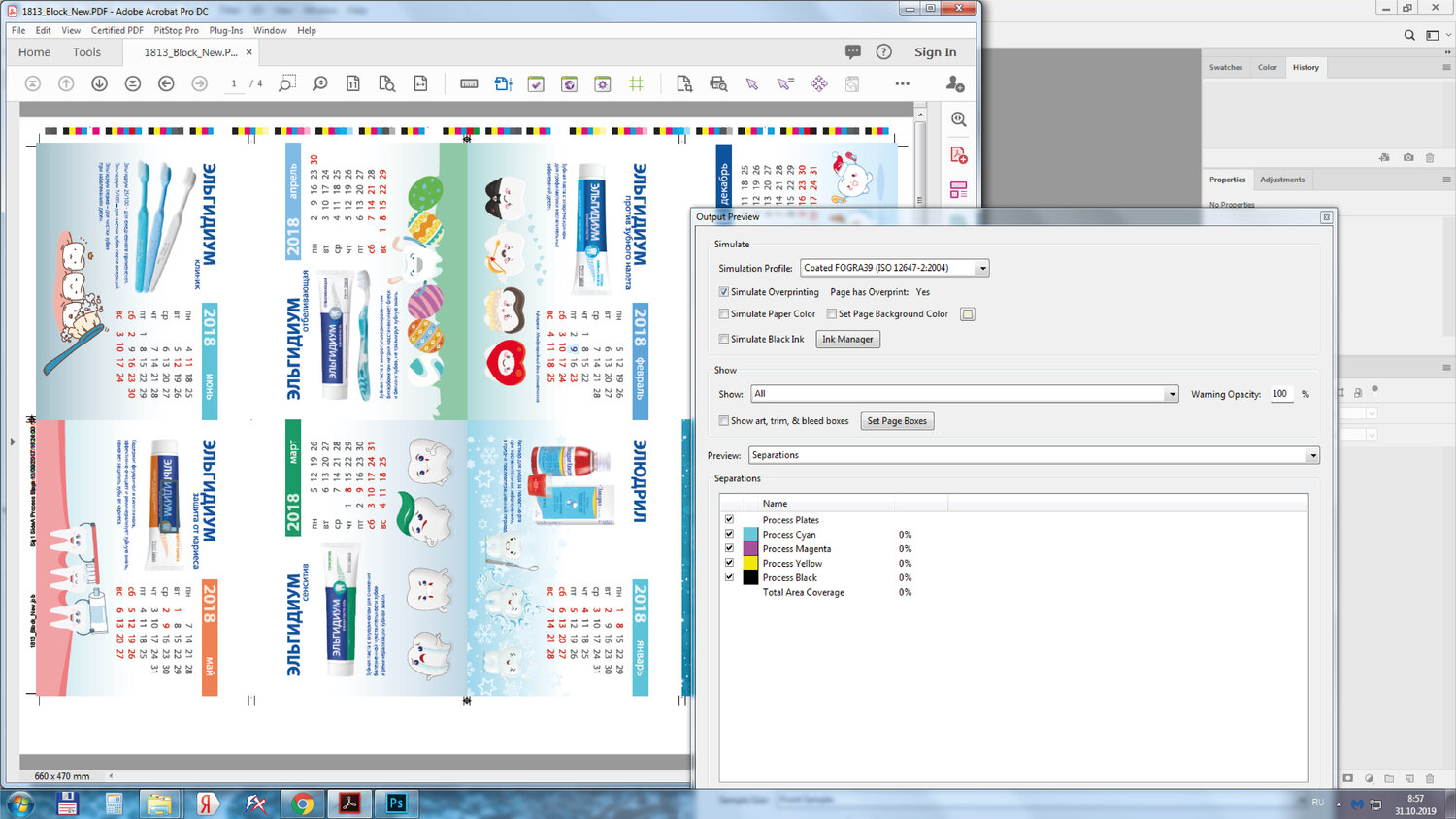Click the next page down-arrow icon
The height and width of the screenshot is (819, 1456).
99,83
